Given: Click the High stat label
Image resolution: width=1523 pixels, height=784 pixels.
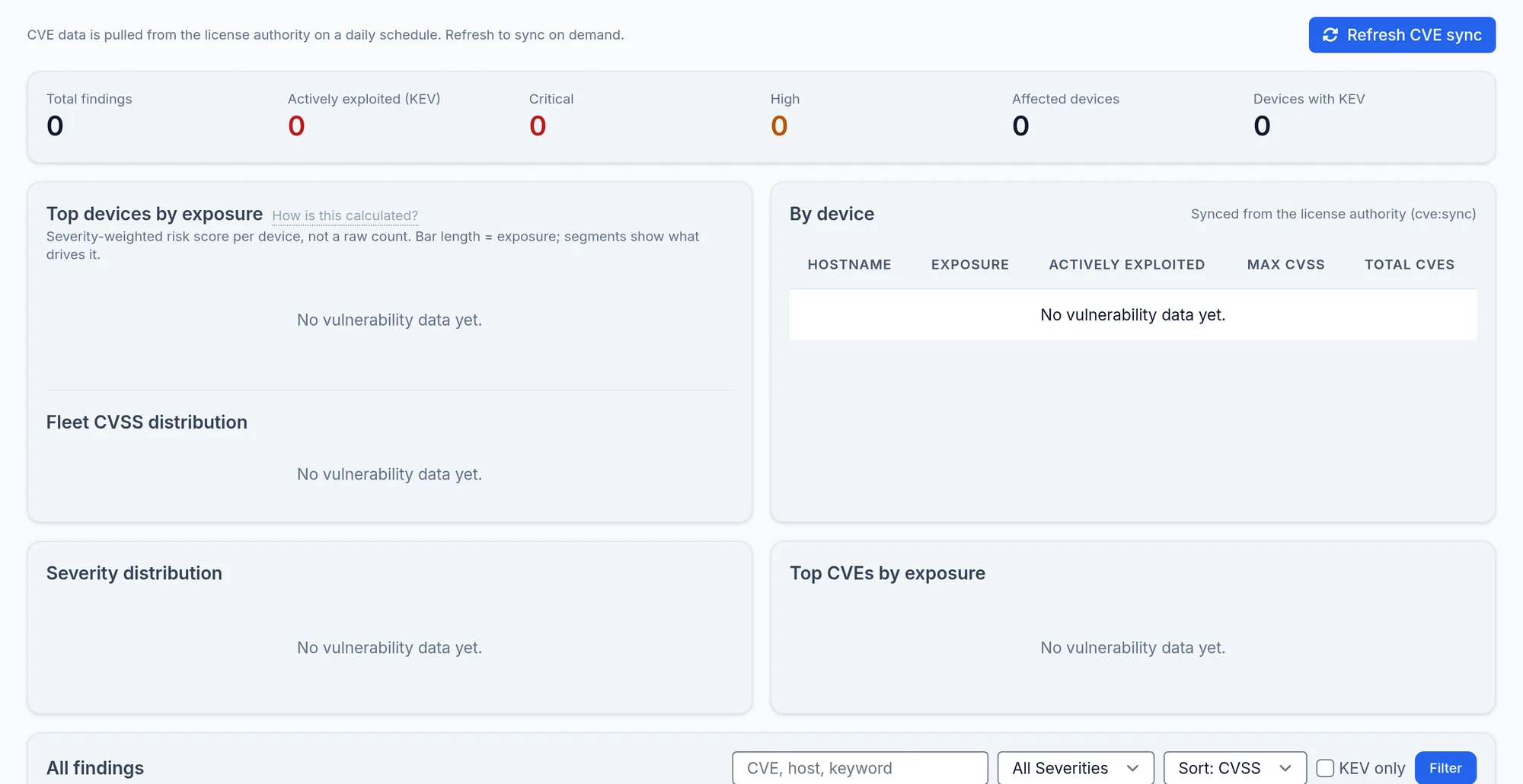Looking at the screenshot, I should (785, 99).
